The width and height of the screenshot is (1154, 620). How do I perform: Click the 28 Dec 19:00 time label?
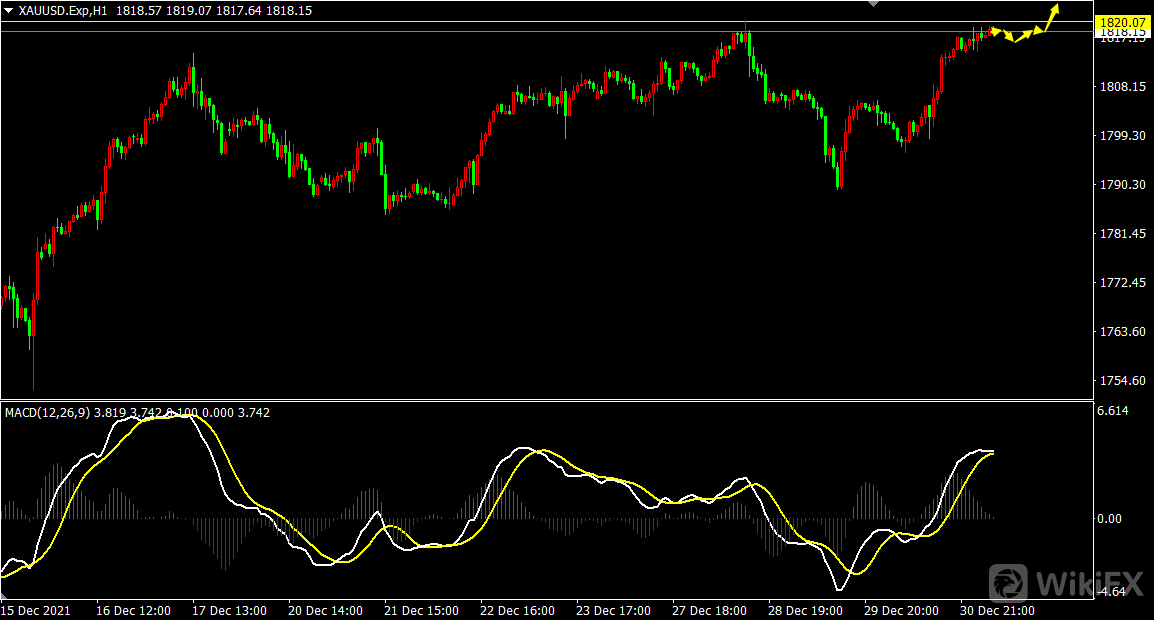point(806,609)
